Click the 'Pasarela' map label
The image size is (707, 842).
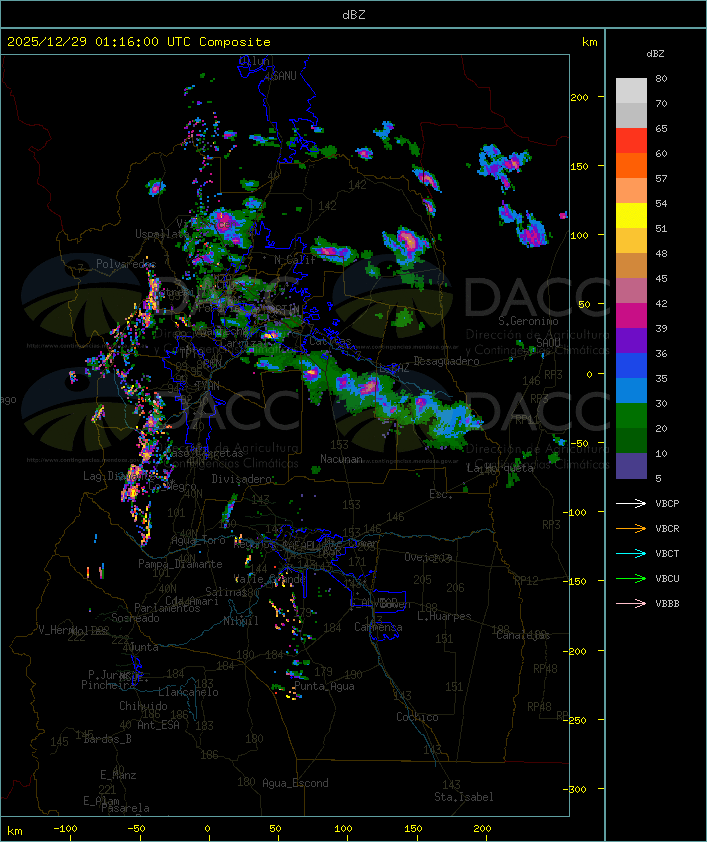126,808
